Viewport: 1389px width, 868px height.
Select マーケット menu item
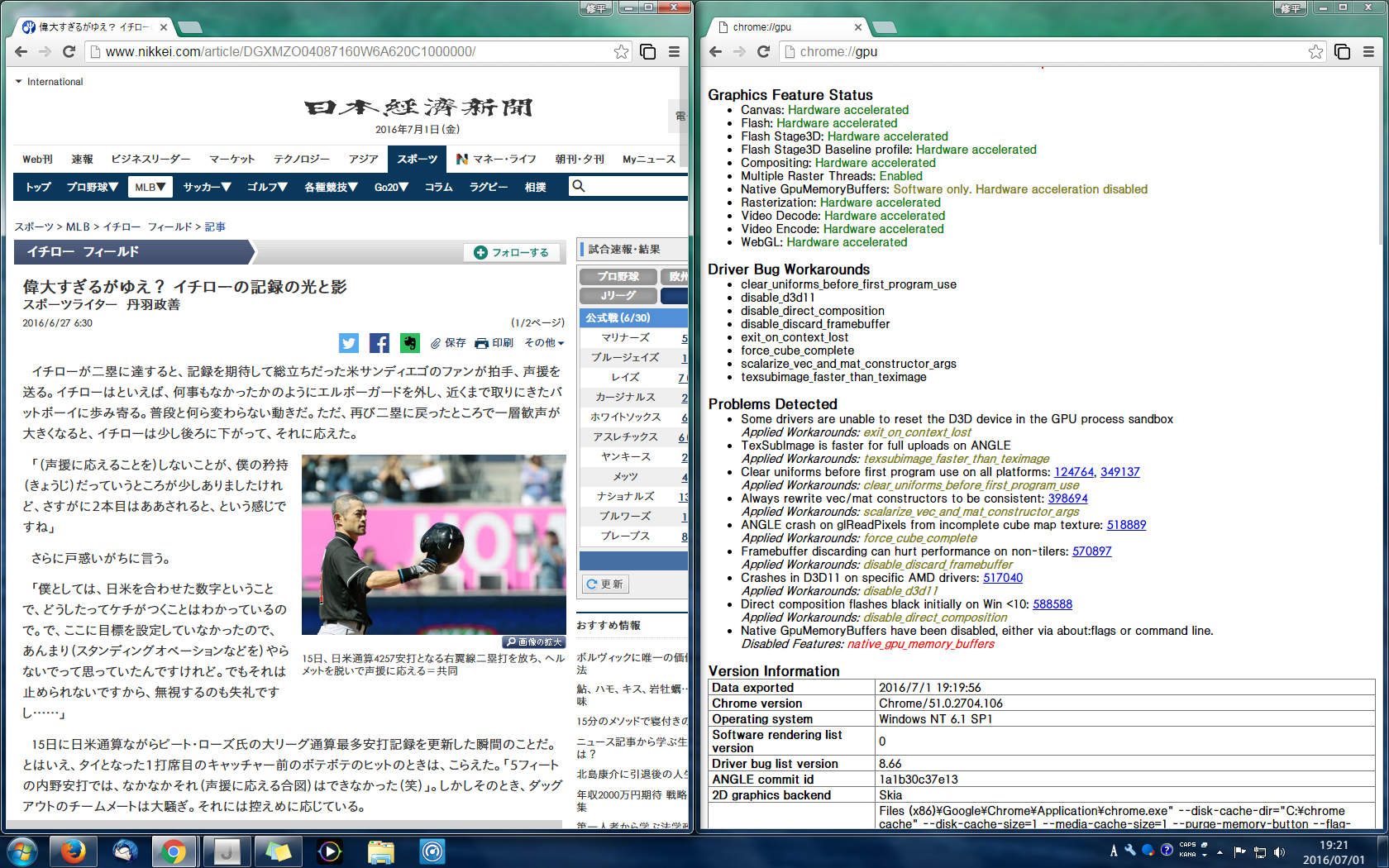coord(232,159)
